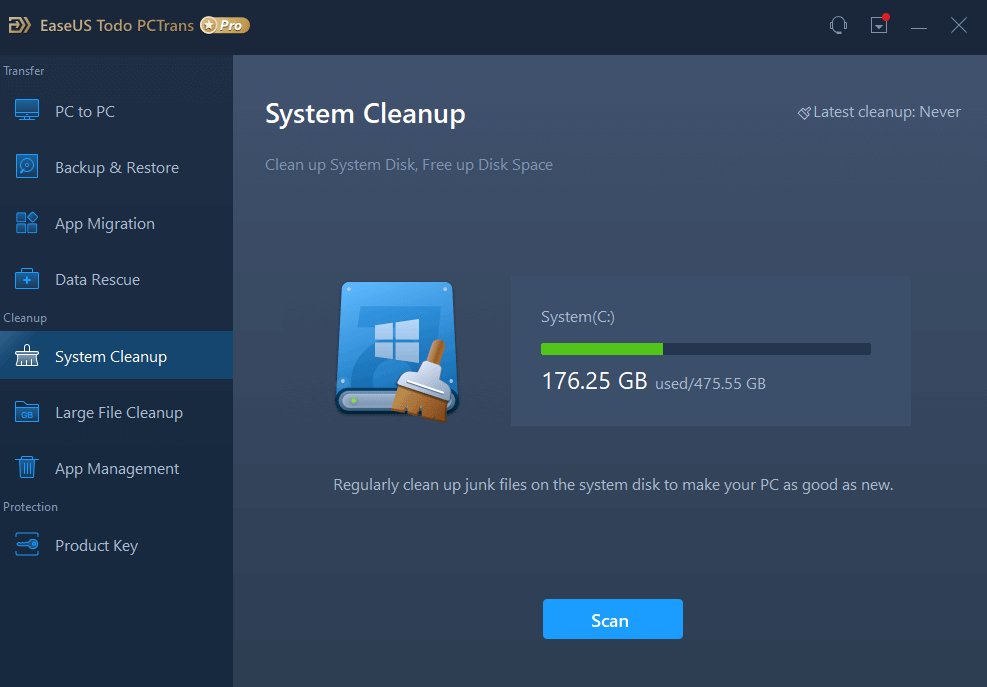987x687 pixels.
Task: Click the disk cleanup illustration
Action: click(x=396, y=348)
